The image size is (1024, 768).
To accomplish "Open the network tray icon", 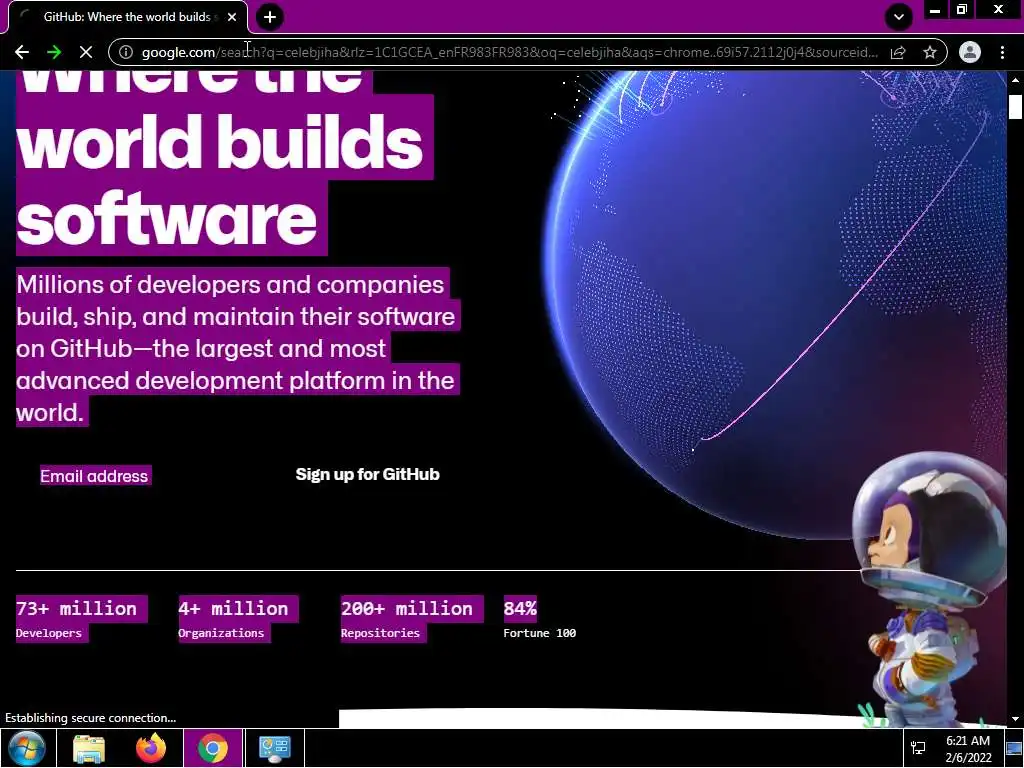I will (x=918, y=748).
